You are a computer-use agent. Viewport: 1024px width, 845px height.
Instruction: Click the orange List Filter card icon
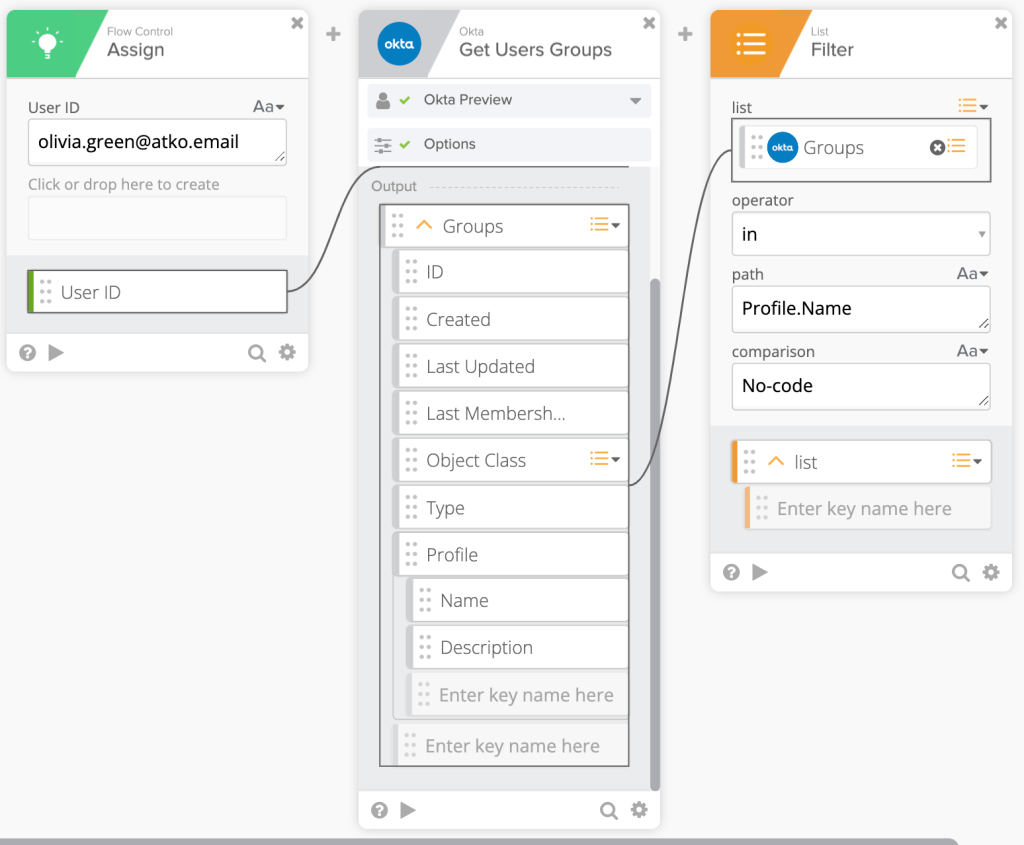(750, 44)
